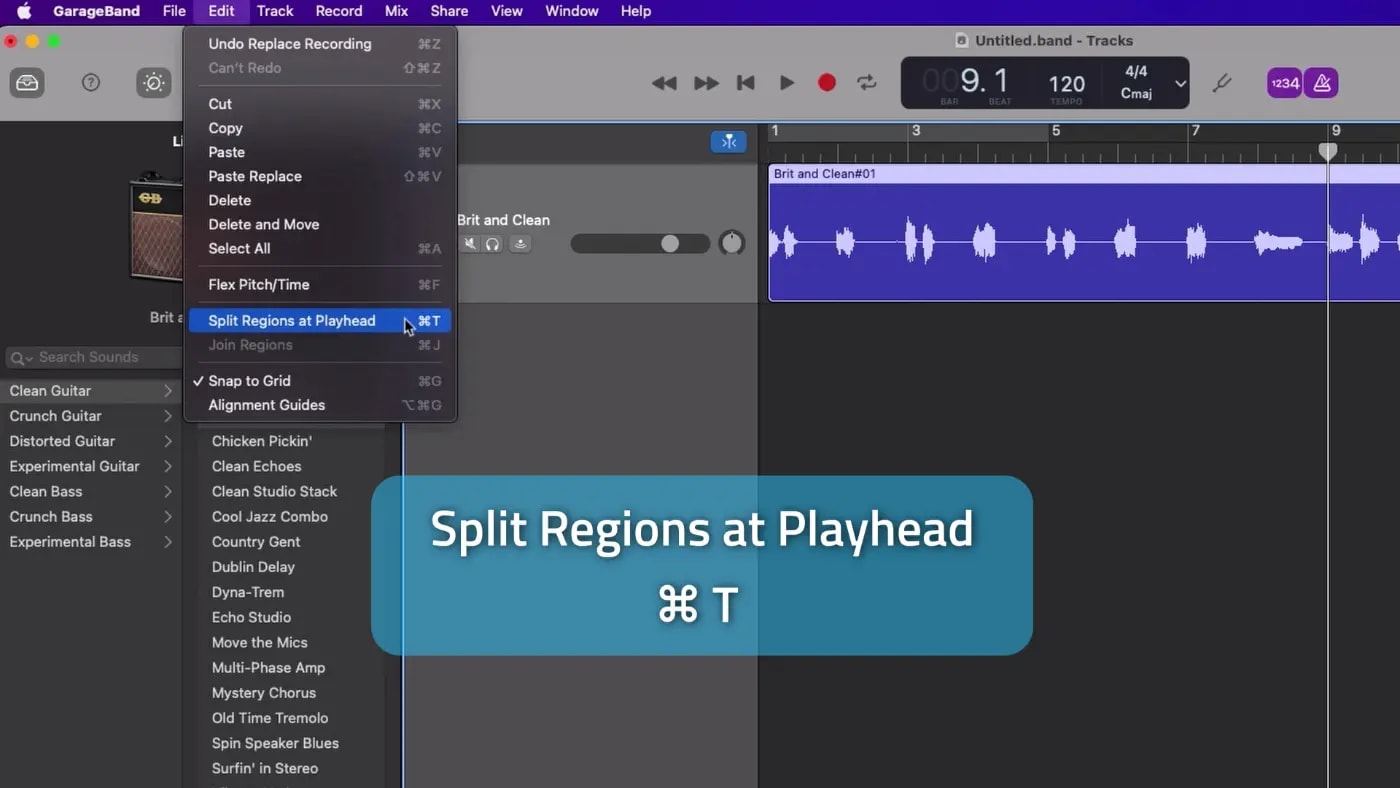This screenshot has width=1400, height=788.
Task: Enable the metronome toggle
Action: [x=1321, y=83]
